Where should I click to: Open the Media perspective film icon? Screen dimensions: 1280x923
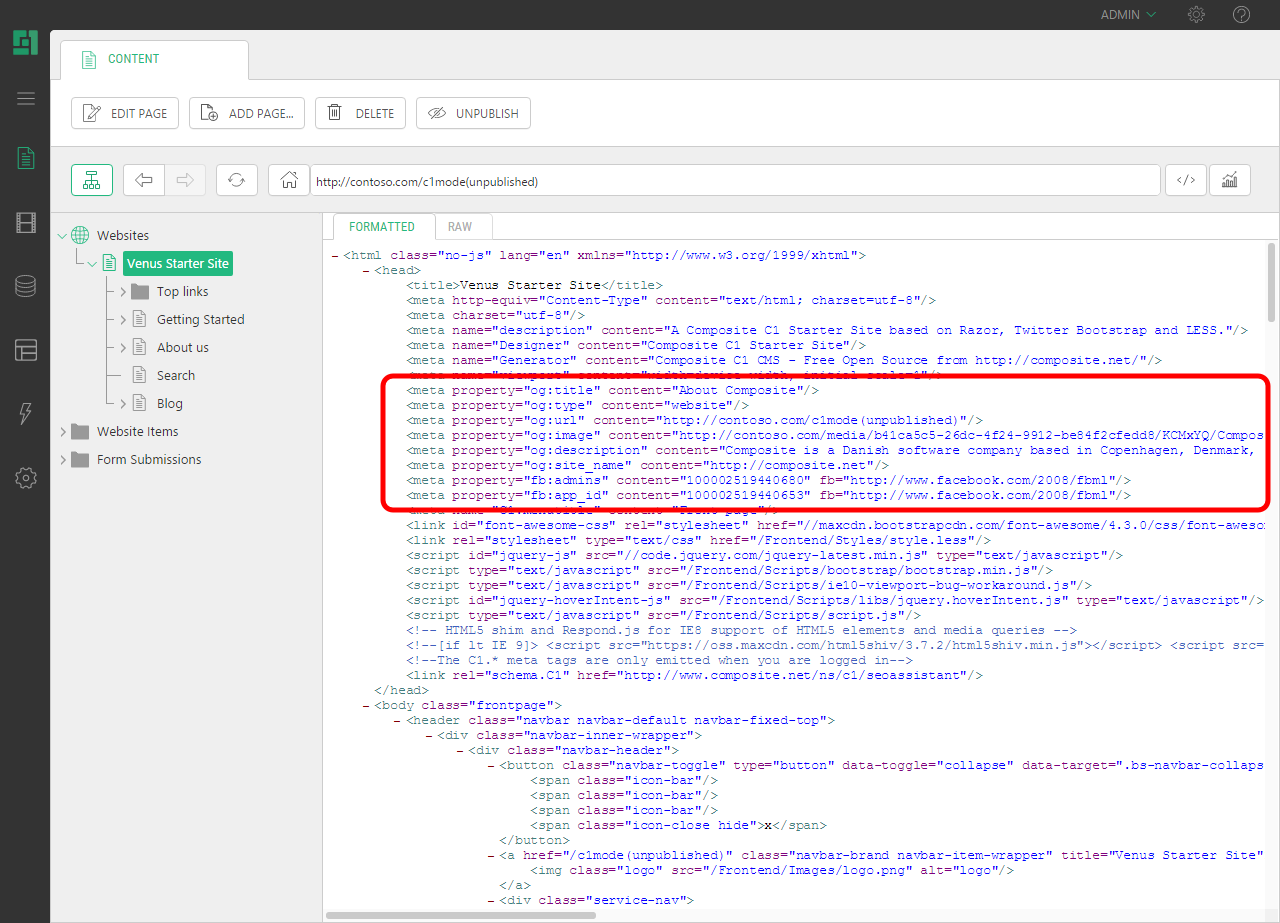(26, 223)
